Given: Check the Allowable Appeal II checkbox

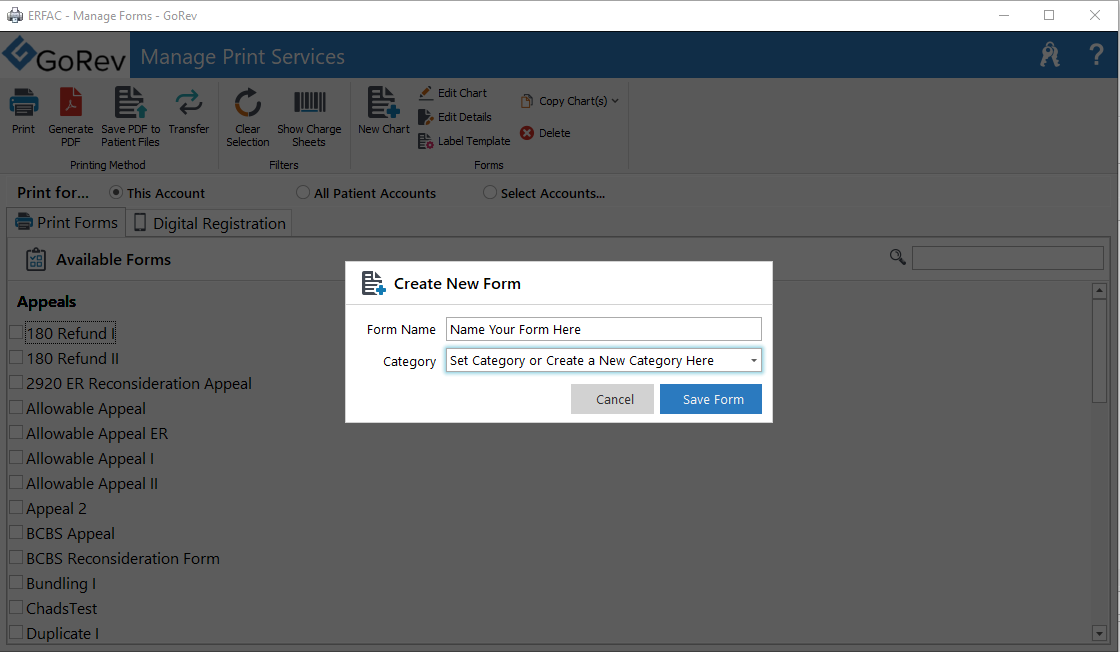Looking at the screenshot, I should point(16,483).
